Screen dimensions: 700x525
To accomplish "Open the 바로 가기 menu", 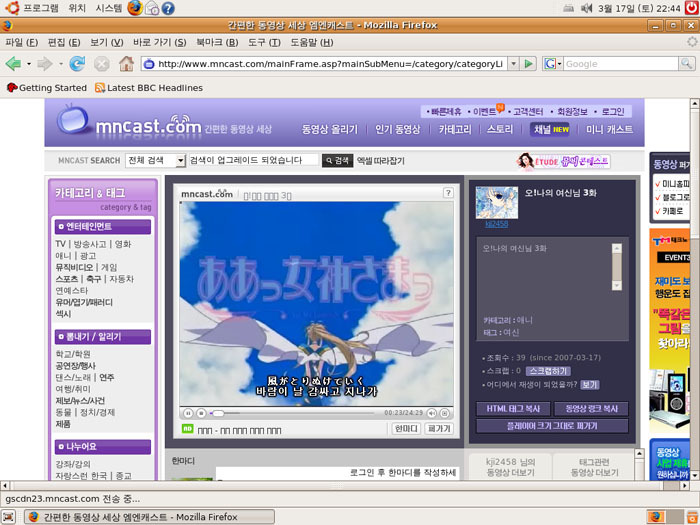I will (x=160, y=42).
